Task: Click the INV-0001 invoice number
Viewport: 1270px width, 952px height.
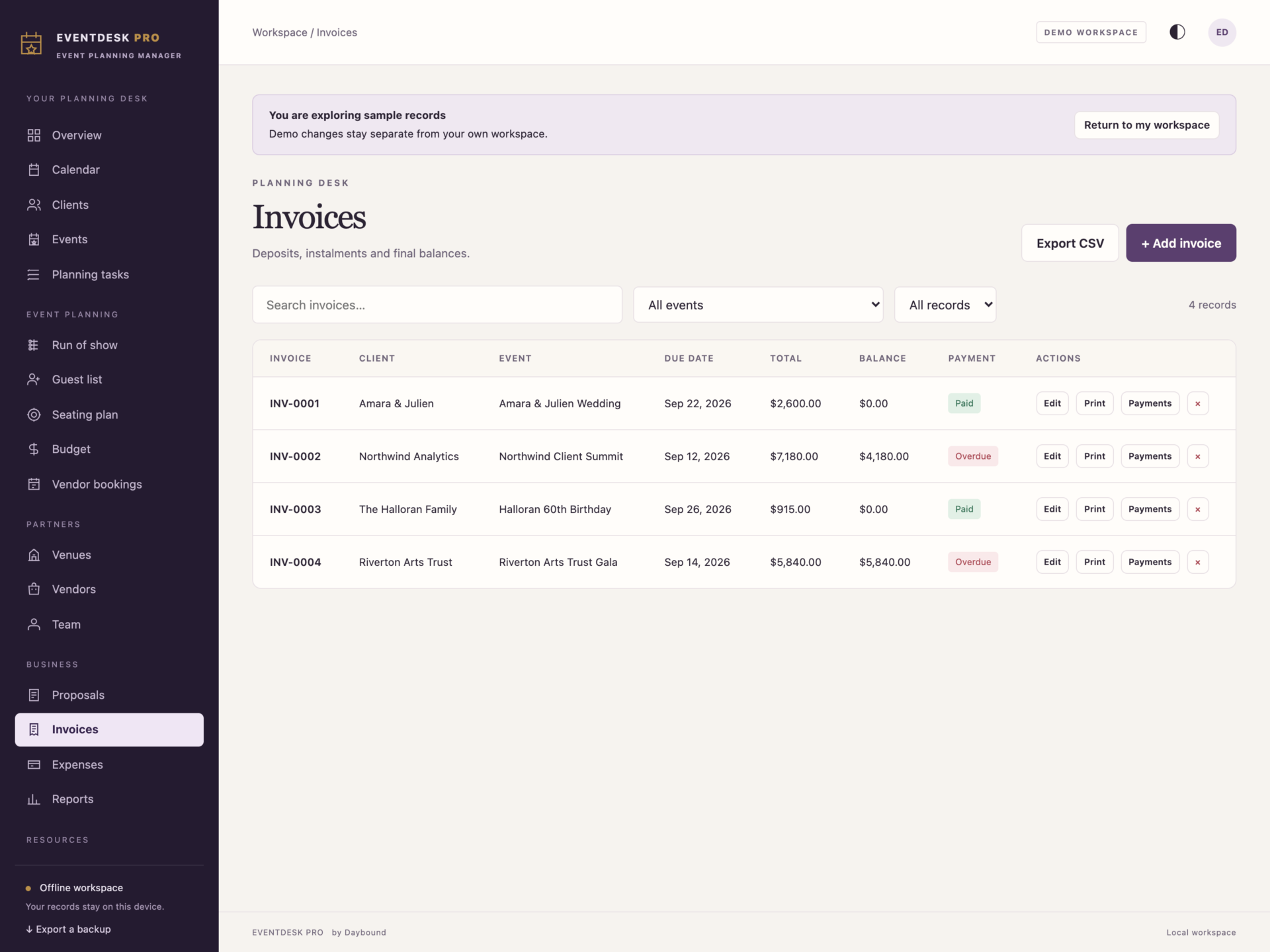Action: [x=294, y=403]
